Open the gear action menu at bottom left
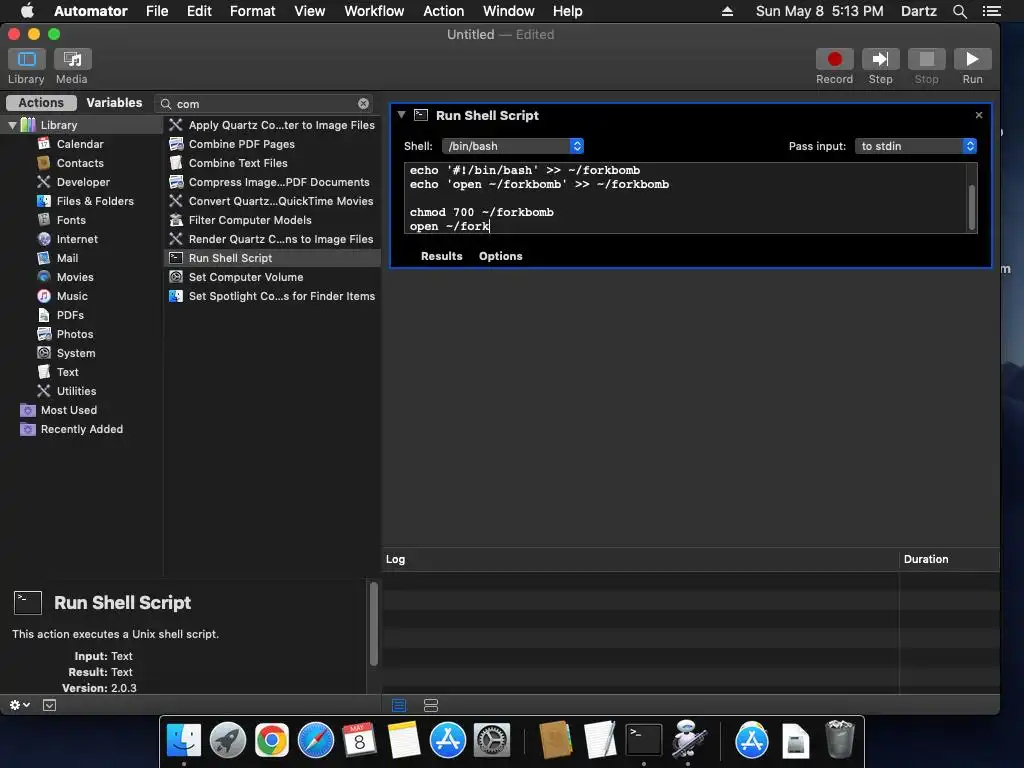 pyautogui.click(x=20, y=705)
